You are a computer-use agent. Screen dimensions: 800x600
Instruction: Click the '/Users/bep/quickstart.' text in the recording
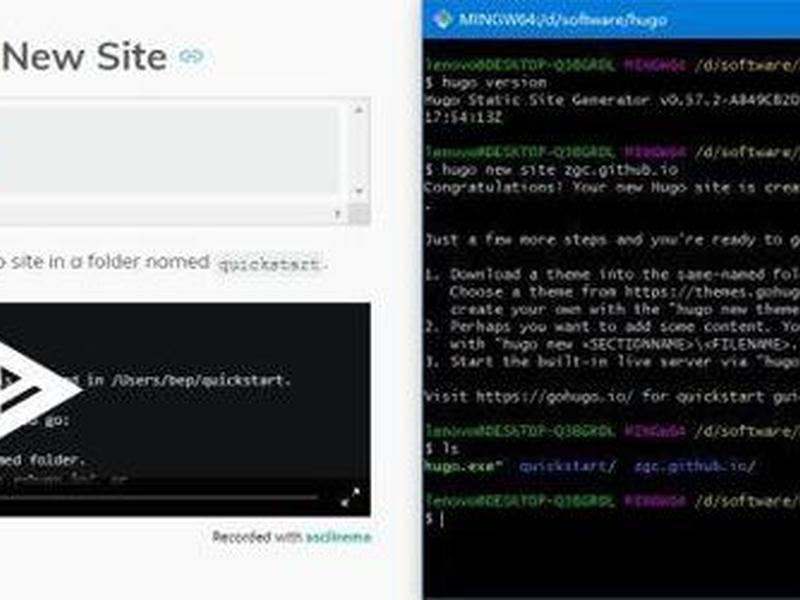pos(201,381)
